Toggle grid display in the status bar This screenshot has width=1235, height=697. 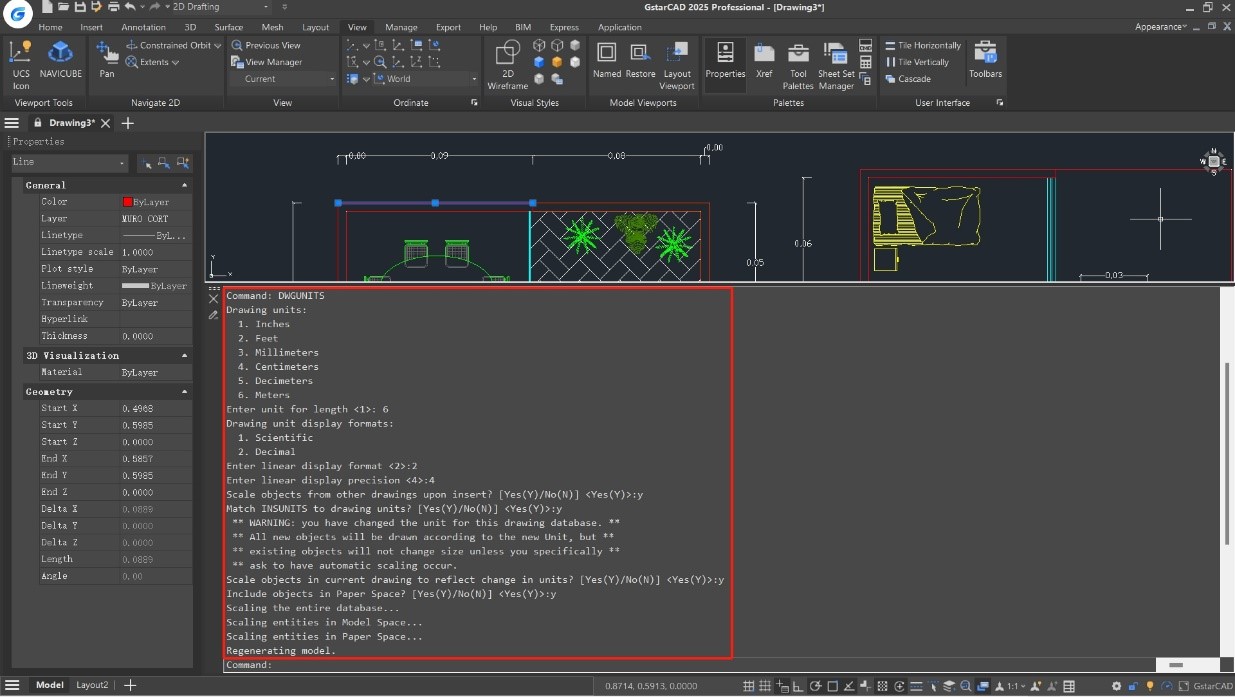coord(764,686)
